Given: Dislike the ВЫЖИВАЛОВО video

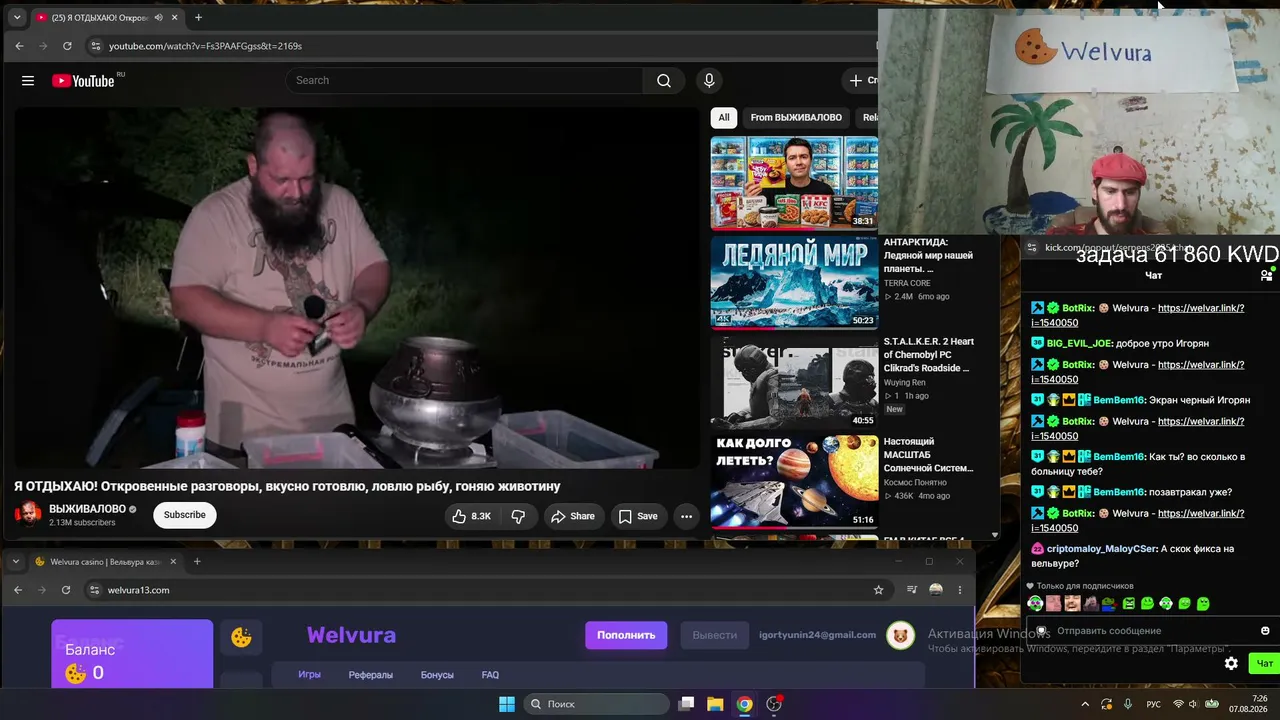Looking at the screenshot, I should [x=518, y=516].
